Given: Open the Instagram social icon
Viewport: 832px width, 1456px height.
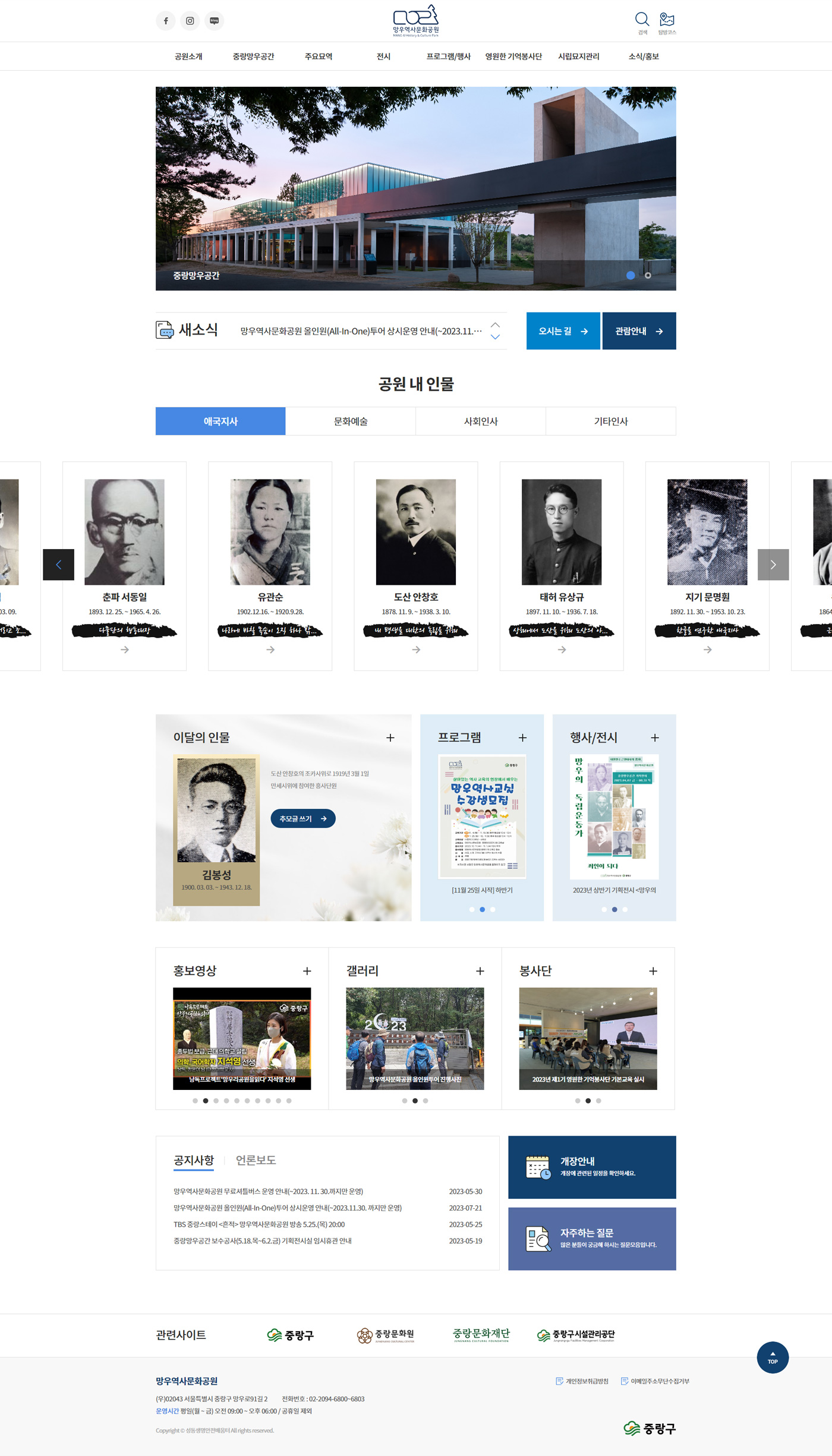Looking at the screenshot, I should click(190, 21).
